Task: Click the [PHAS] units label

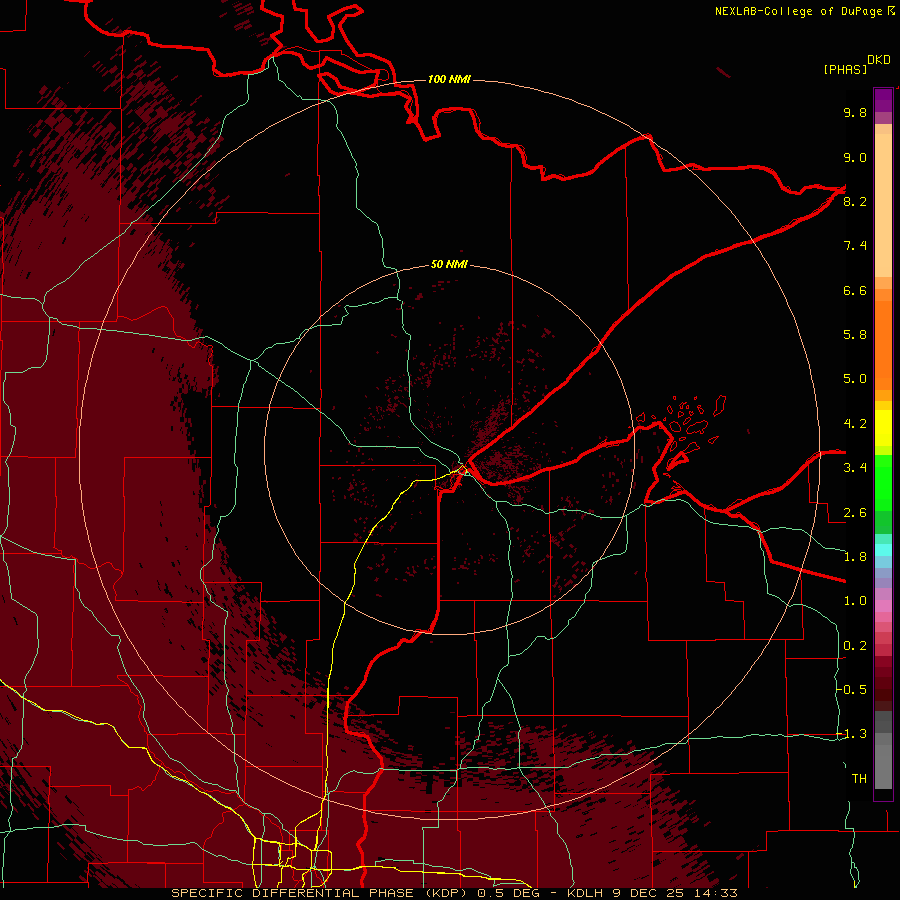Action: pyautogui.click(x=845, y=69)
